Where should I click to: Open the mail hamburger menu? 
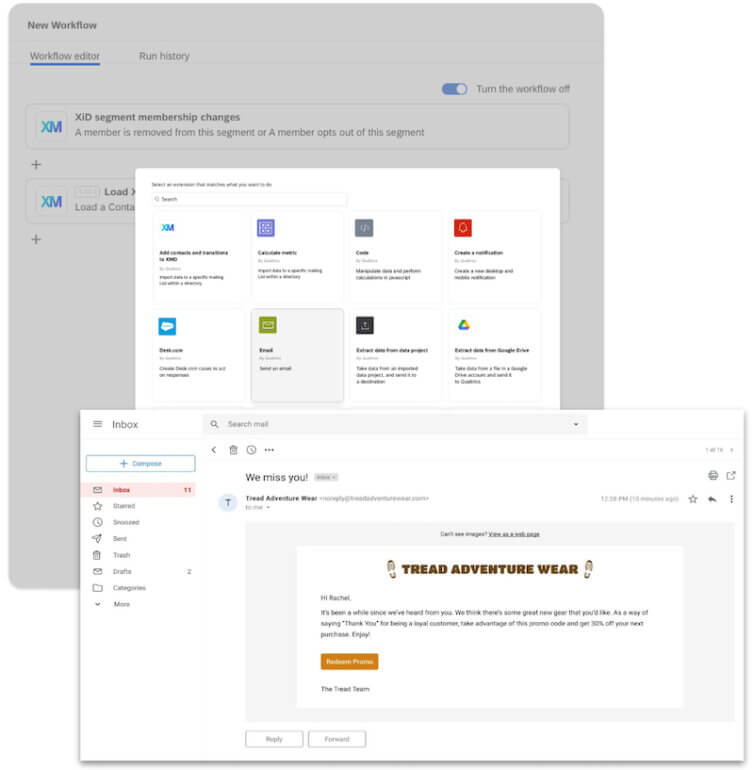98,424
